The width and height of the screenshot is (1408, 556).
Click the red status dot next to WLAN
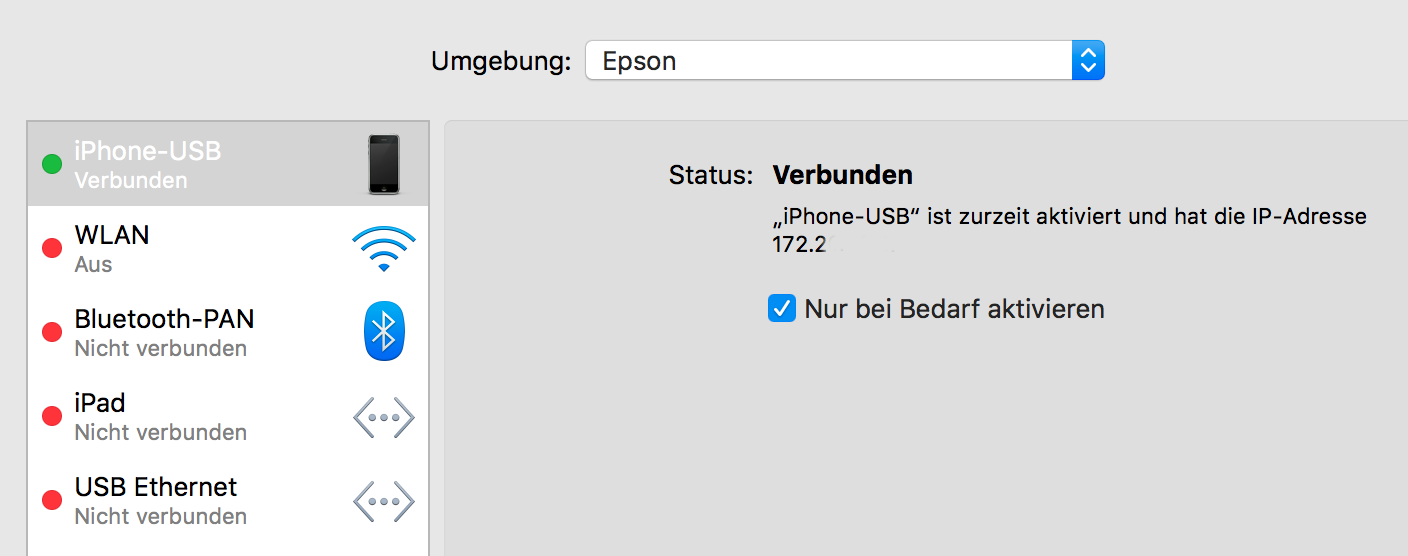[52, 249]
